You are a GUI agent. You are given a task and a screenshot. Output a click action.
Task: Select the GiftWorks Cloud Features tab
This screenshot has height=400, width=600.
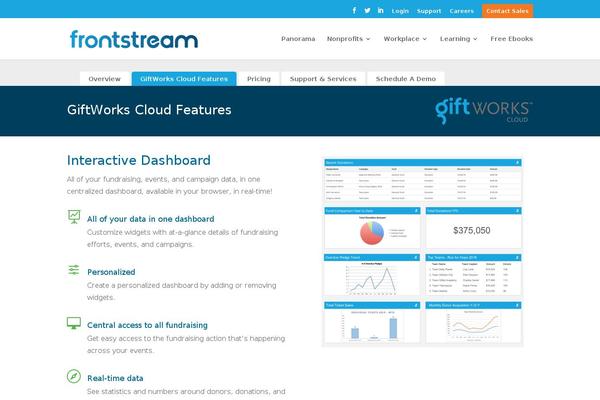pos(184,79)
